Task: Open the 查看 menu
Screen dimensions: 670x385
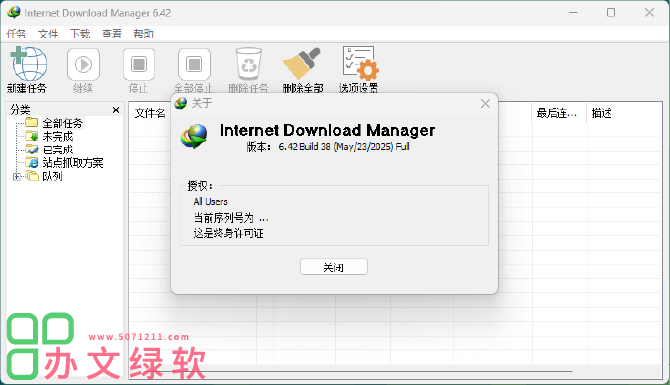Action: pyautogui.click(x=112, y=33)
